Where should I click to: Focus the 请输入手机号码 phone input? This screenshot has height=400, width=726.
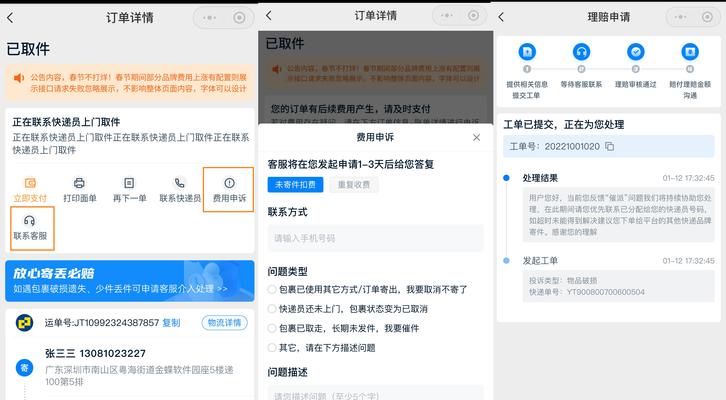(376, 238)
